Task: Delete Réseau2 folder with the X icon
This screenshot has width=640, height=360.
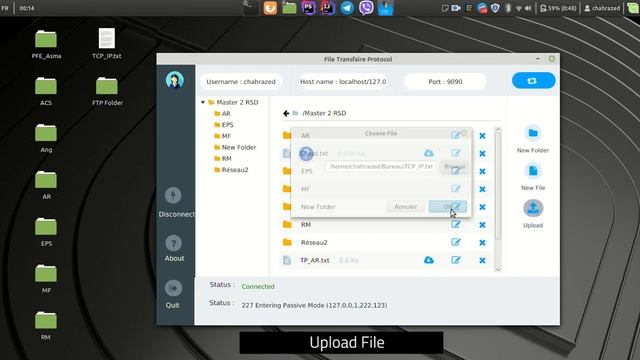Action: click(x=482, y=243)
